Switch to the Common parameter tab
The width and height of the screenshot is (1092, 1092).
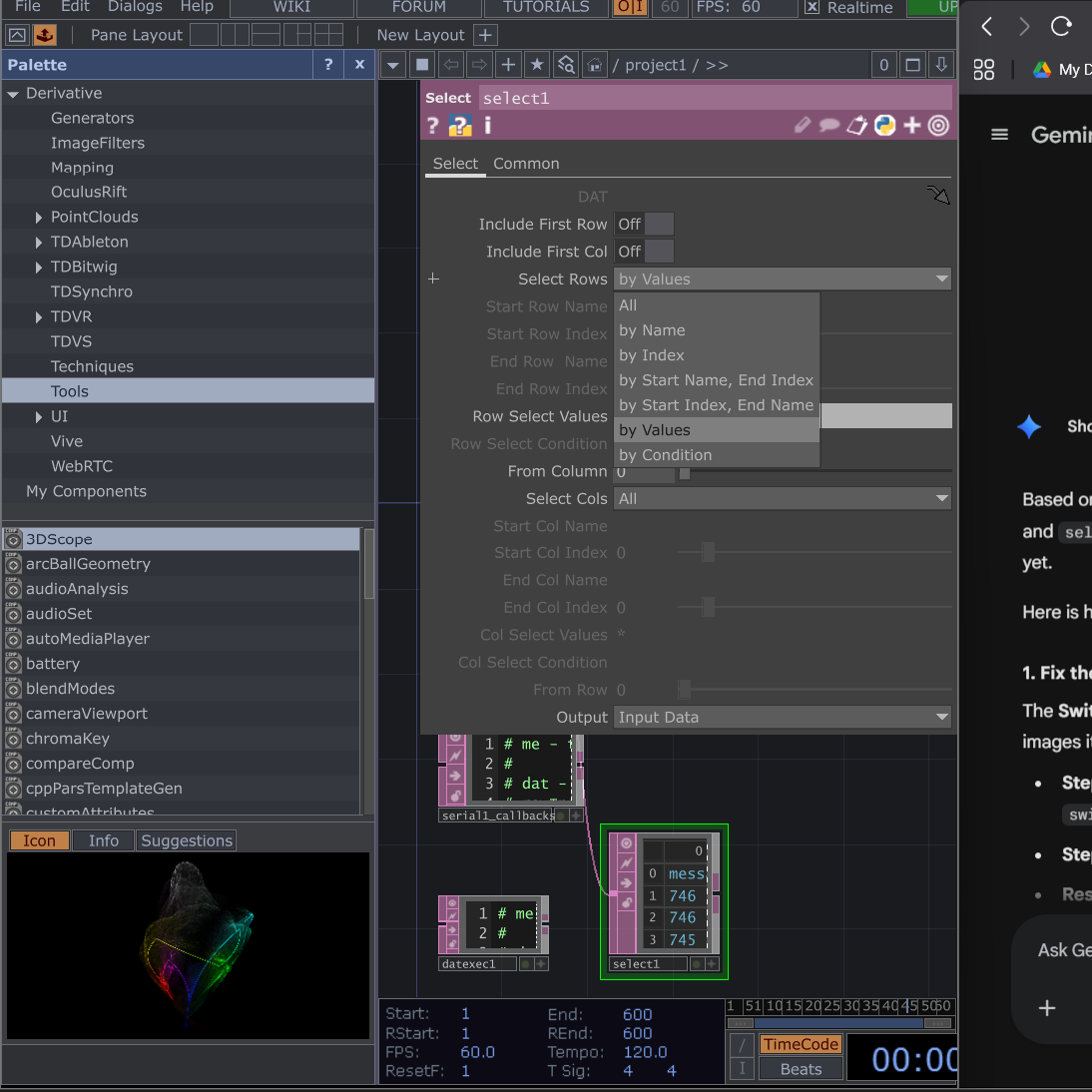pos(526,164)
